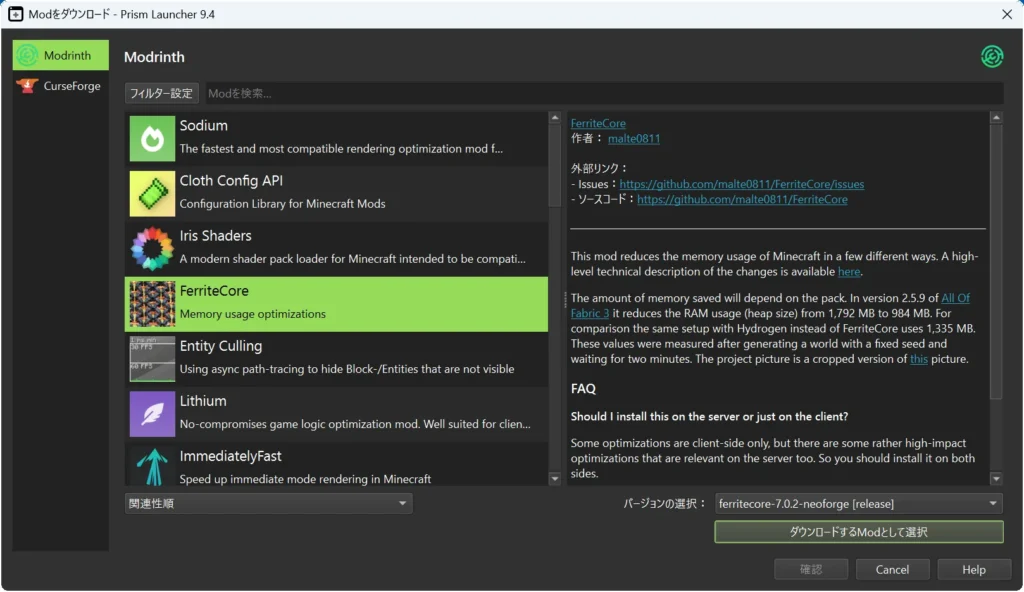Switch to the CurseForge tab
The image size is (1024, 592).
[x=61, y=86]
